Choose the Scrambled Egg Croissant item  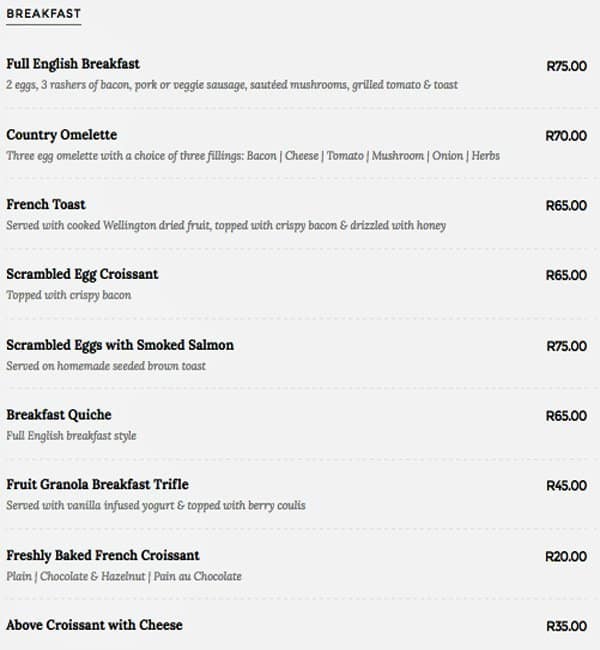(82, 274)
